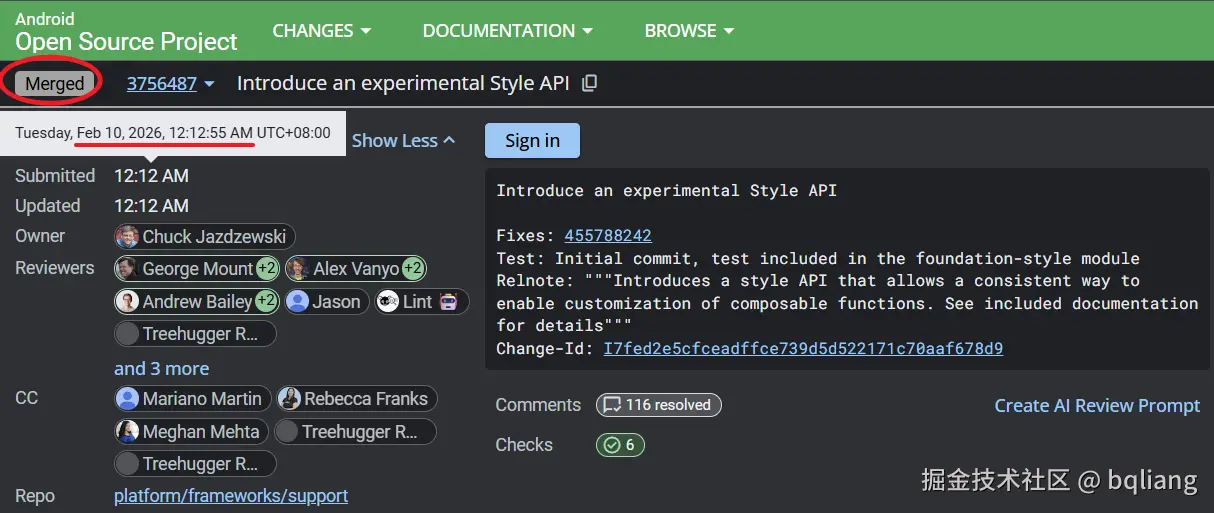Click the comments bubble icon
Screen dimensions: 1214x513
610,405
